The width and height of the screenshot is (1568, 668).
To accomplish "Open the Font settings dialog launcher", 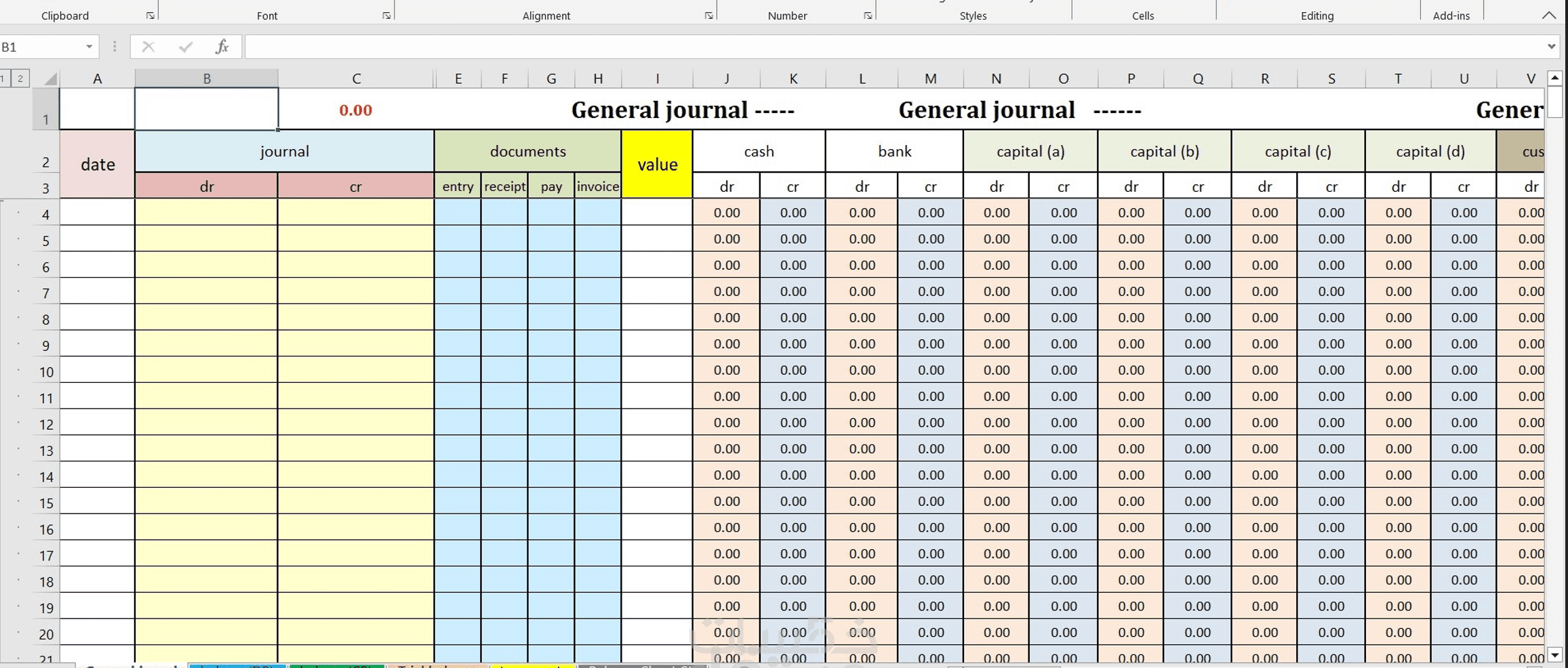I will (x=386, y=16).
